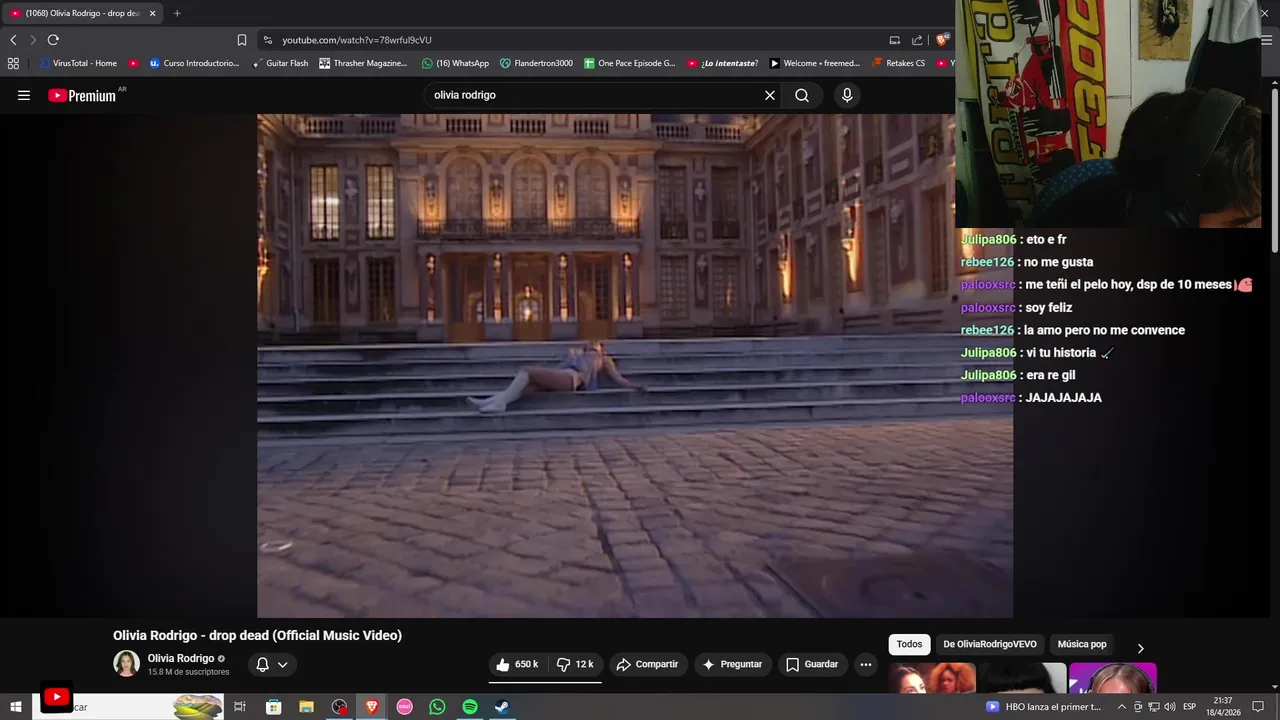Viewport: 1280px width, 720px height.
Task: Start voice search with microphone
Action: (847, 95)
